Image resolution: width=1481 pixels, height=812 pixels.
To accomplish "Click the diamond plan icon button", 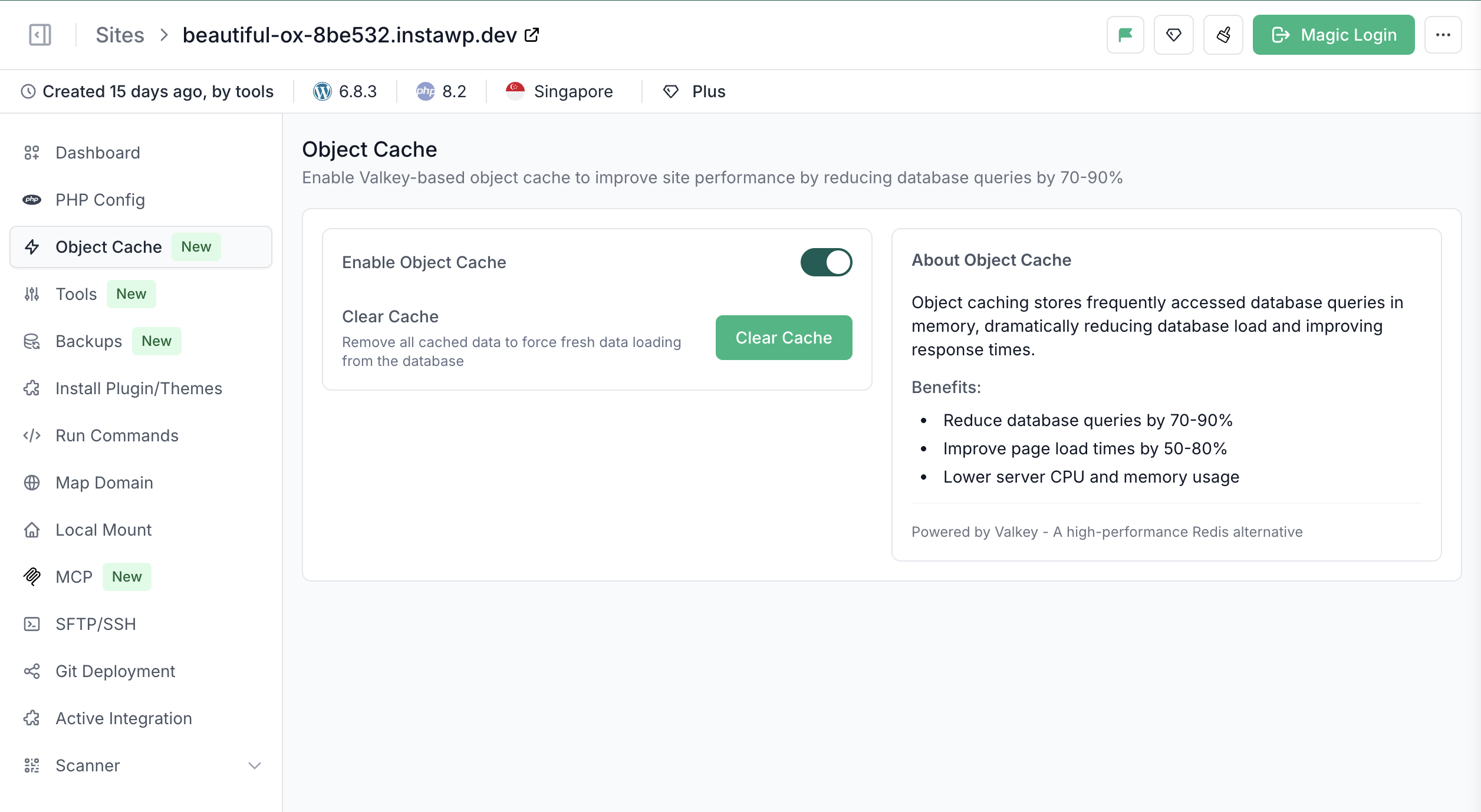I will click(1173, 35).
